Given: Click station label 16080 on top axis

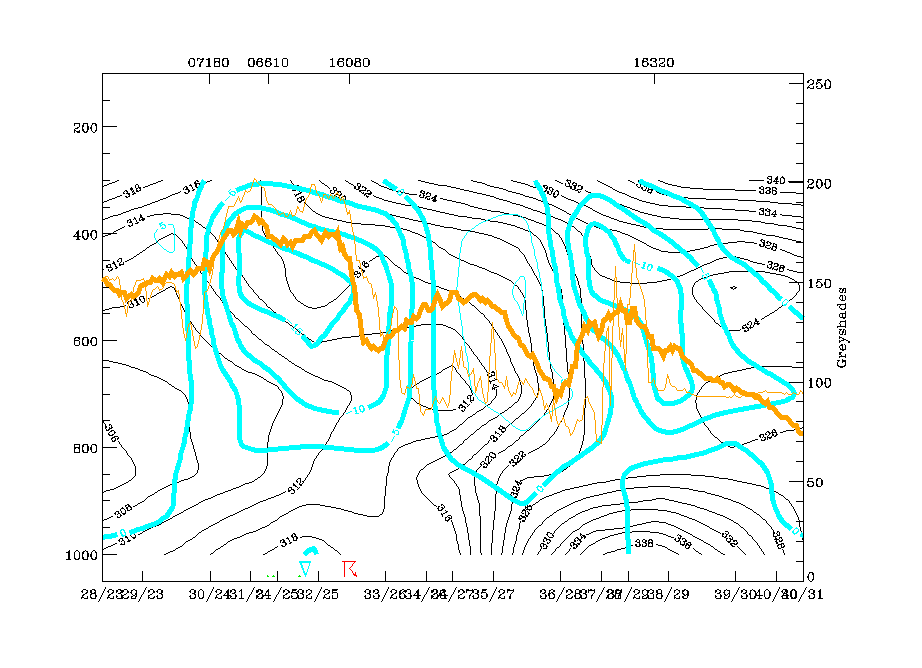Looking at the screenshot, I should (x=349, y=62).
